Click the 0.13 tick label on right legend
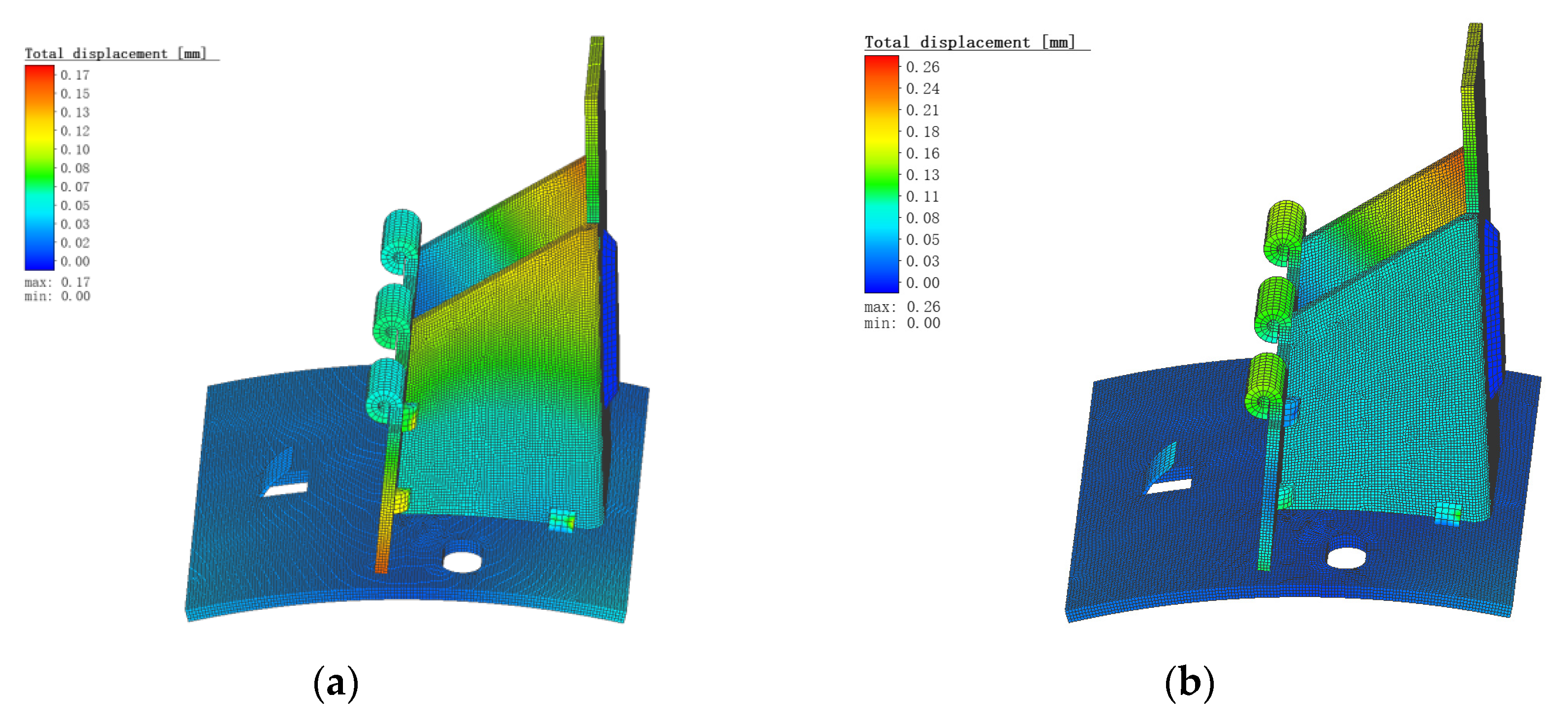 point(922,175)
